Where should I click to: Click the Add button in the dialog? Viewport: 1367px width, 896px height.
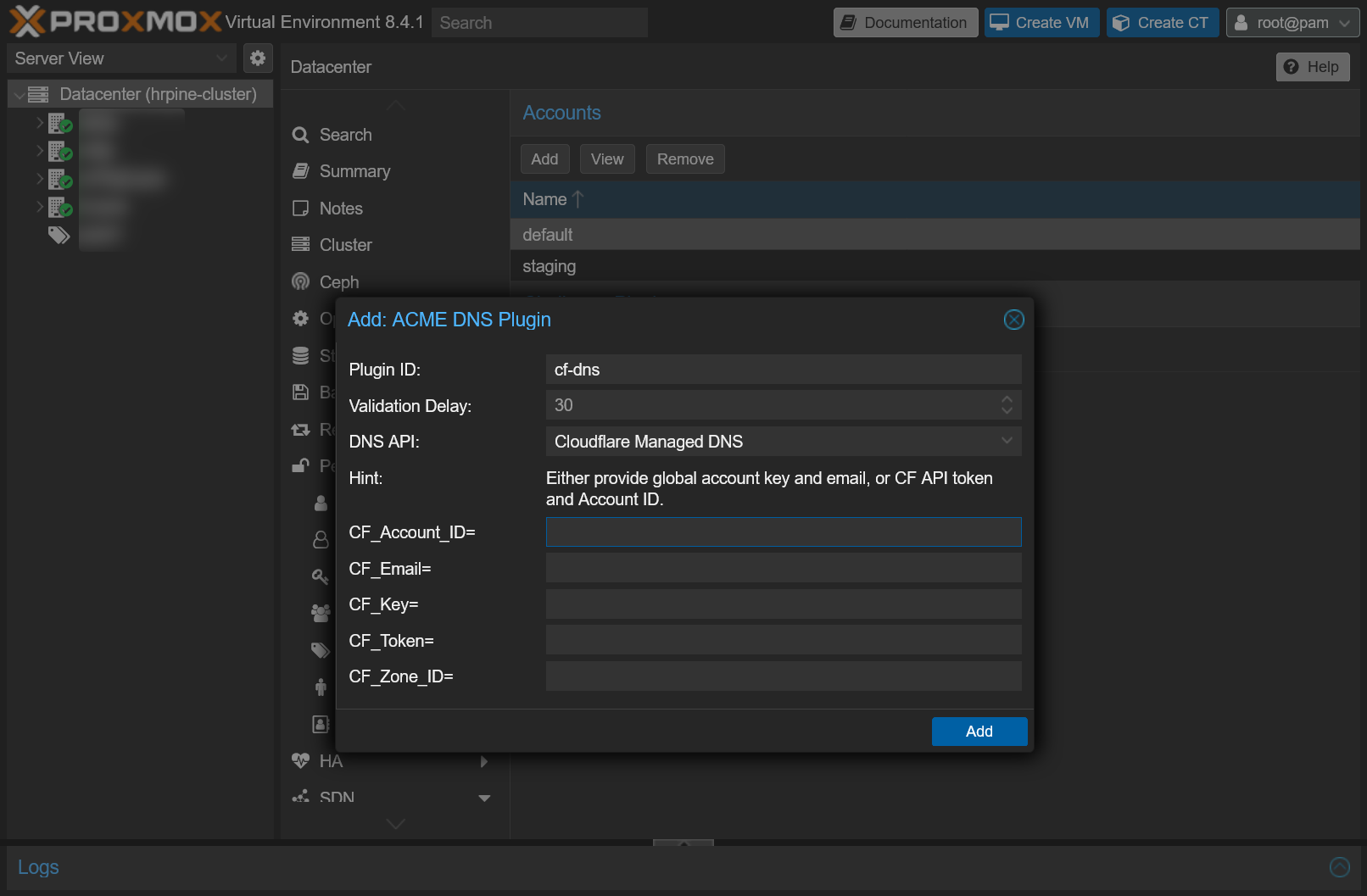coord(979,731)
